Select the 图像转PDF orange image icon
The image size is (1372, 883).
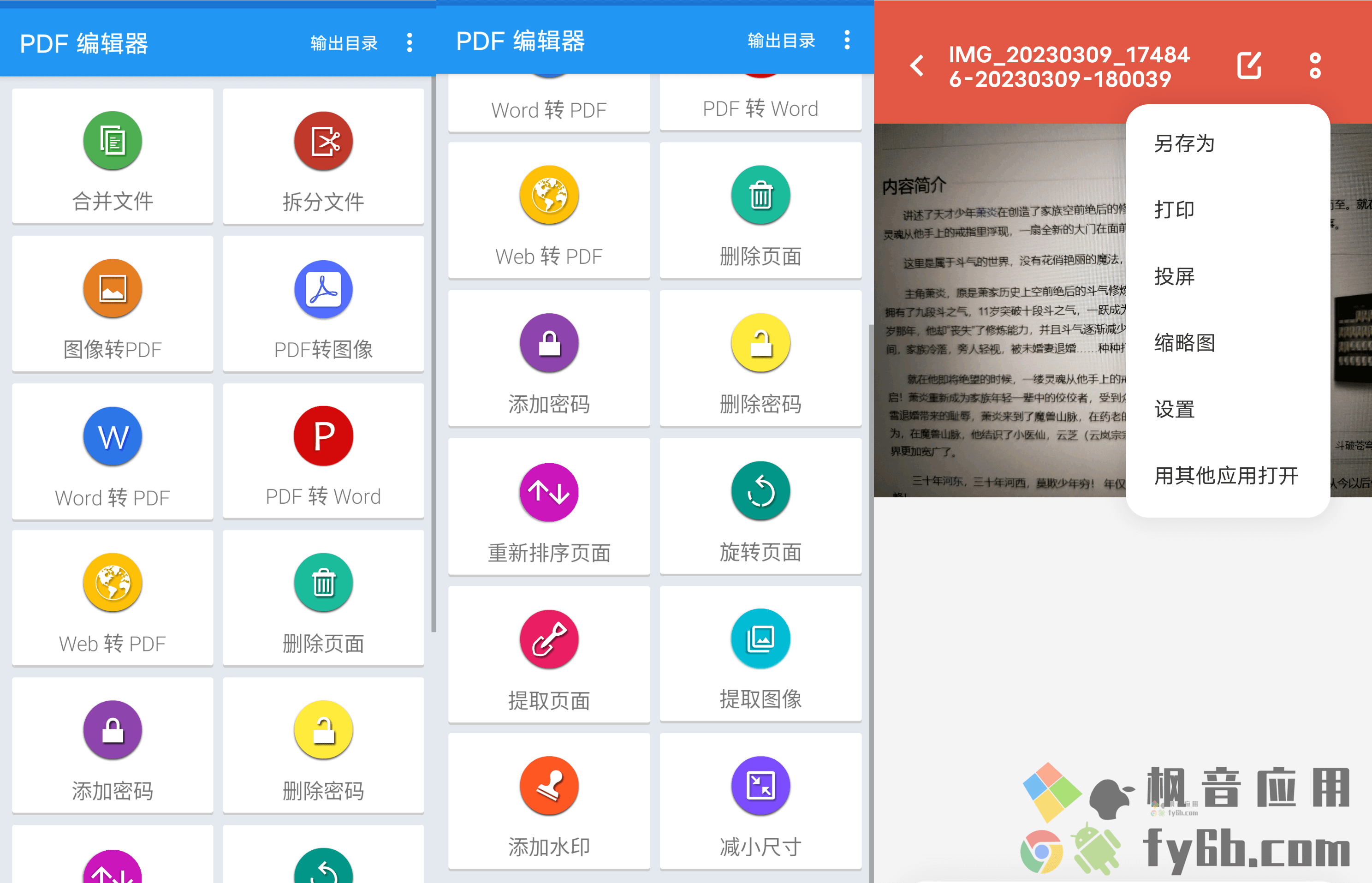(x=113, y=288)
